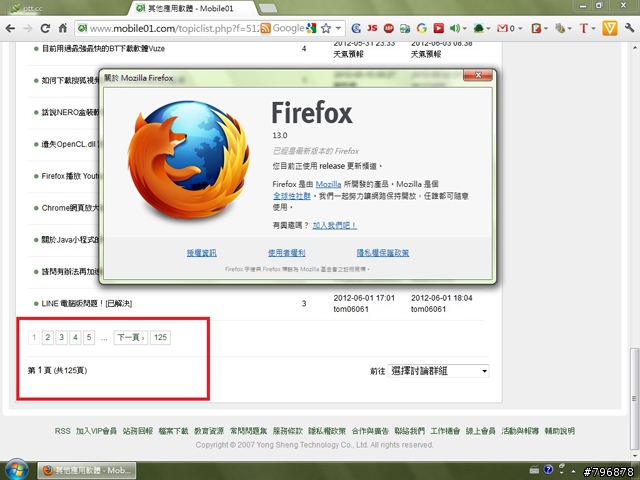Image resolution: width=640 pixels, height=480 pixels.
Task: Open the 常問問題集 footer link
Action: tap(248, 431)
